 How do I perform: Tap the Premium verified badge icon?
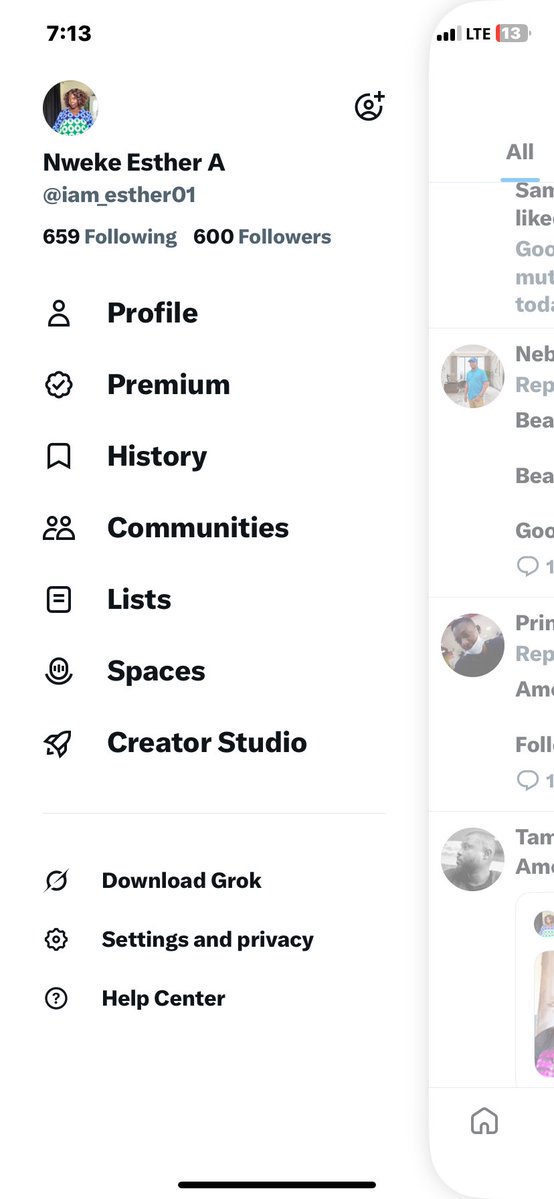pos(59,385)
